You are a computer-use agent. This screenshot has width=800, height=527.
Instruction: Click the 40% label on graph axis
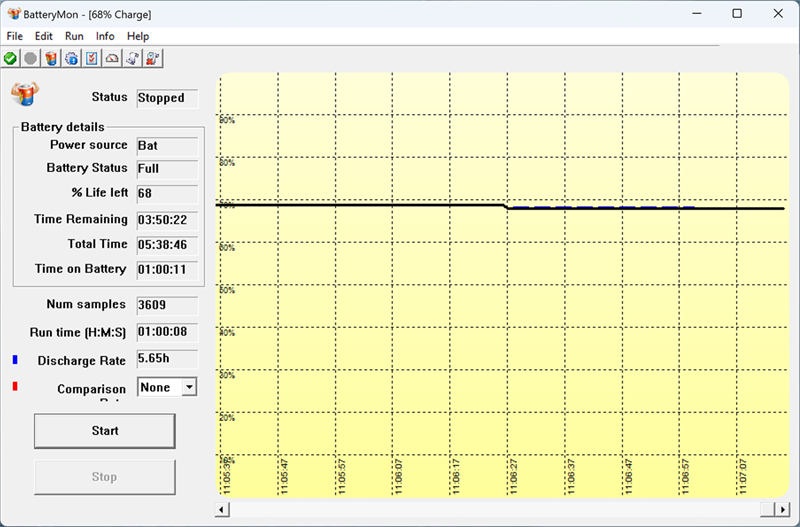[x=228, y=333]
